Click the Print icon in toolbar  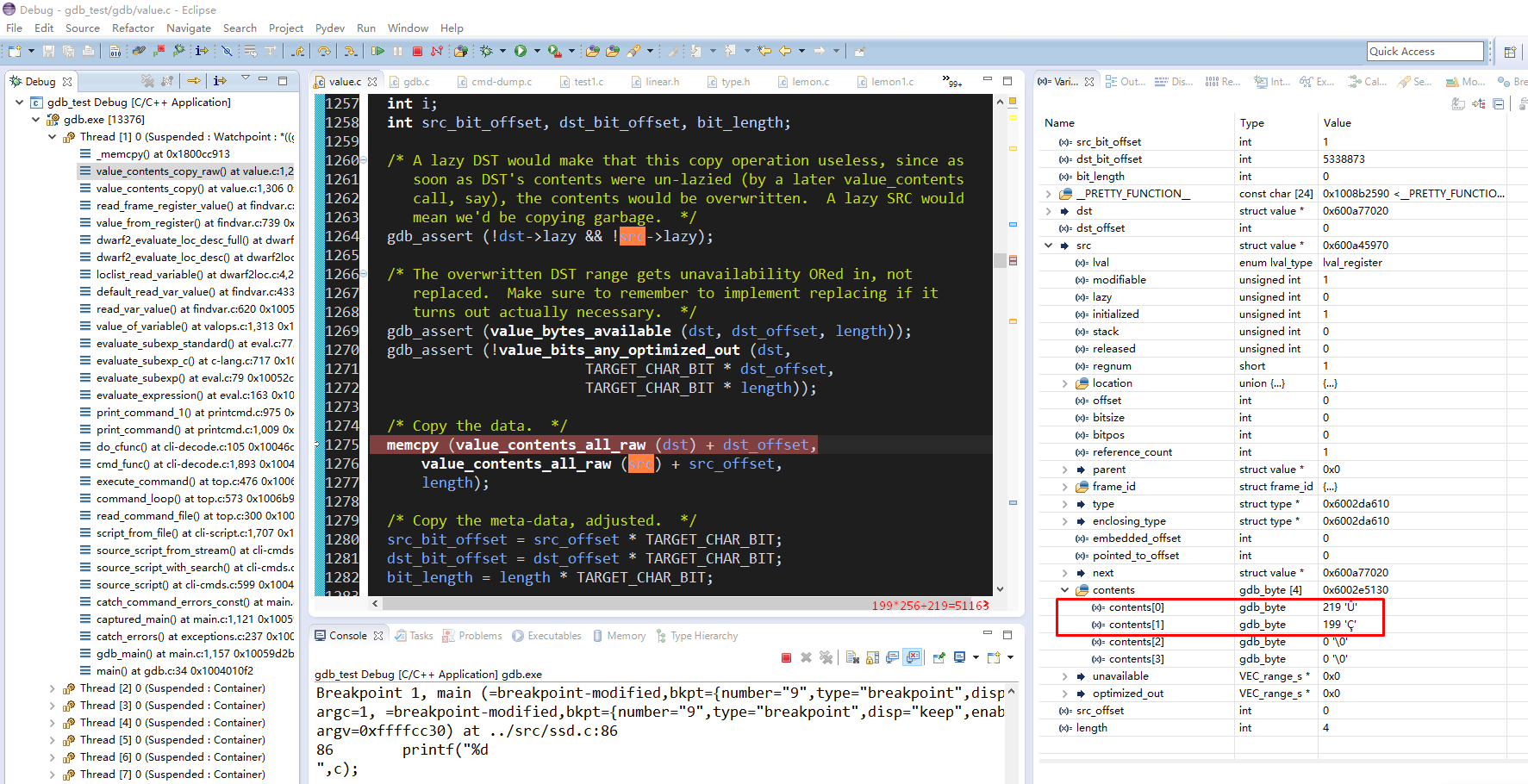click(x=89, y=52)
